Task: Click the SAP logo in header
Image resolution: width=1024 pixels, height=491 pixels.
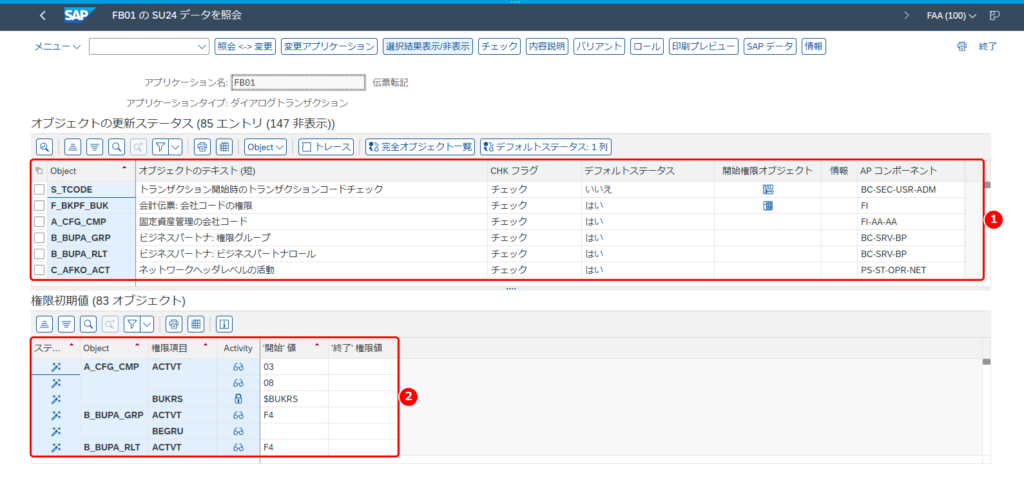Action: [80, 15]
